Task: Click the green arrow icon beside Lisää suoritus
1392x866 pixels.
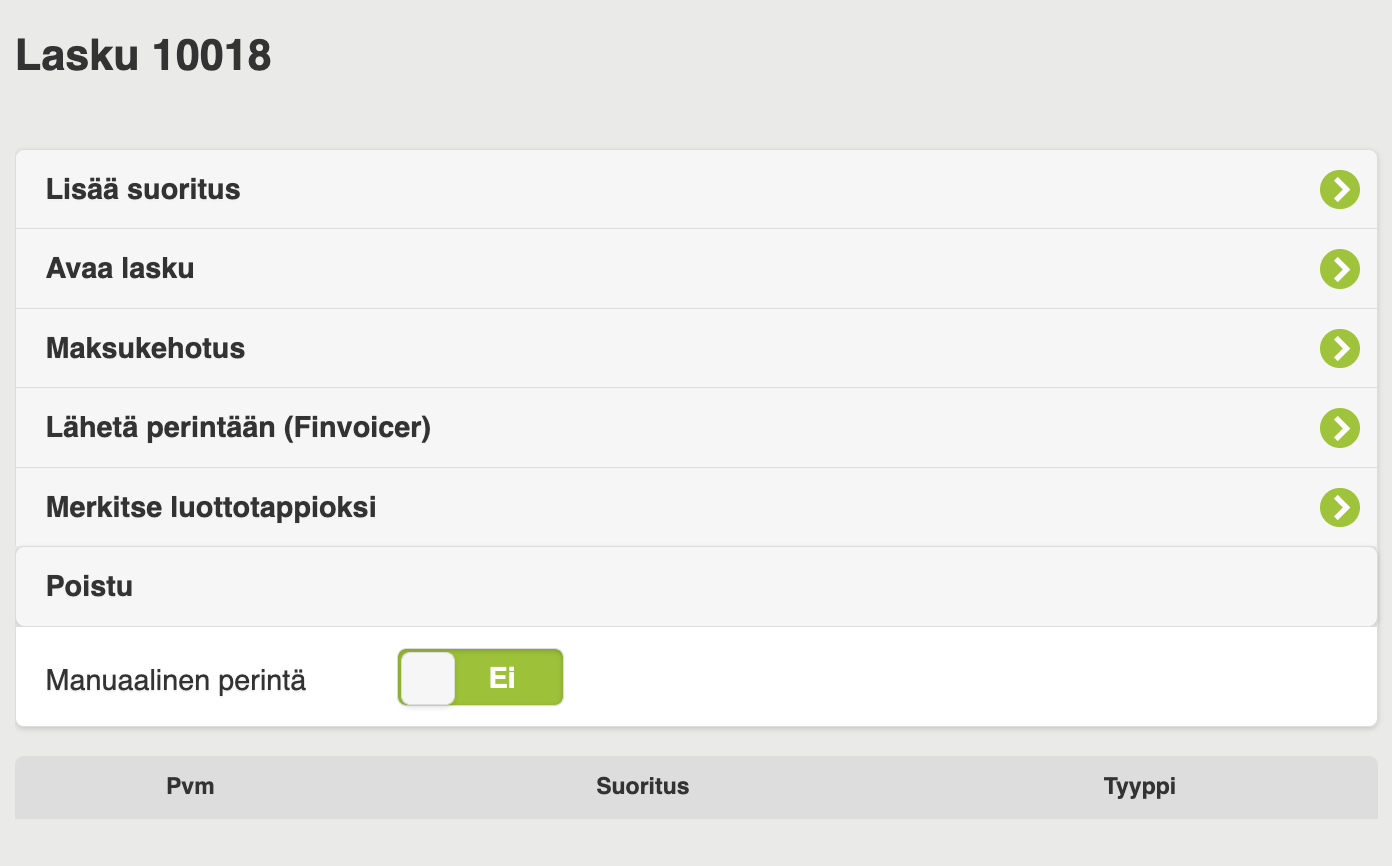Action: tap(1339, 189)
